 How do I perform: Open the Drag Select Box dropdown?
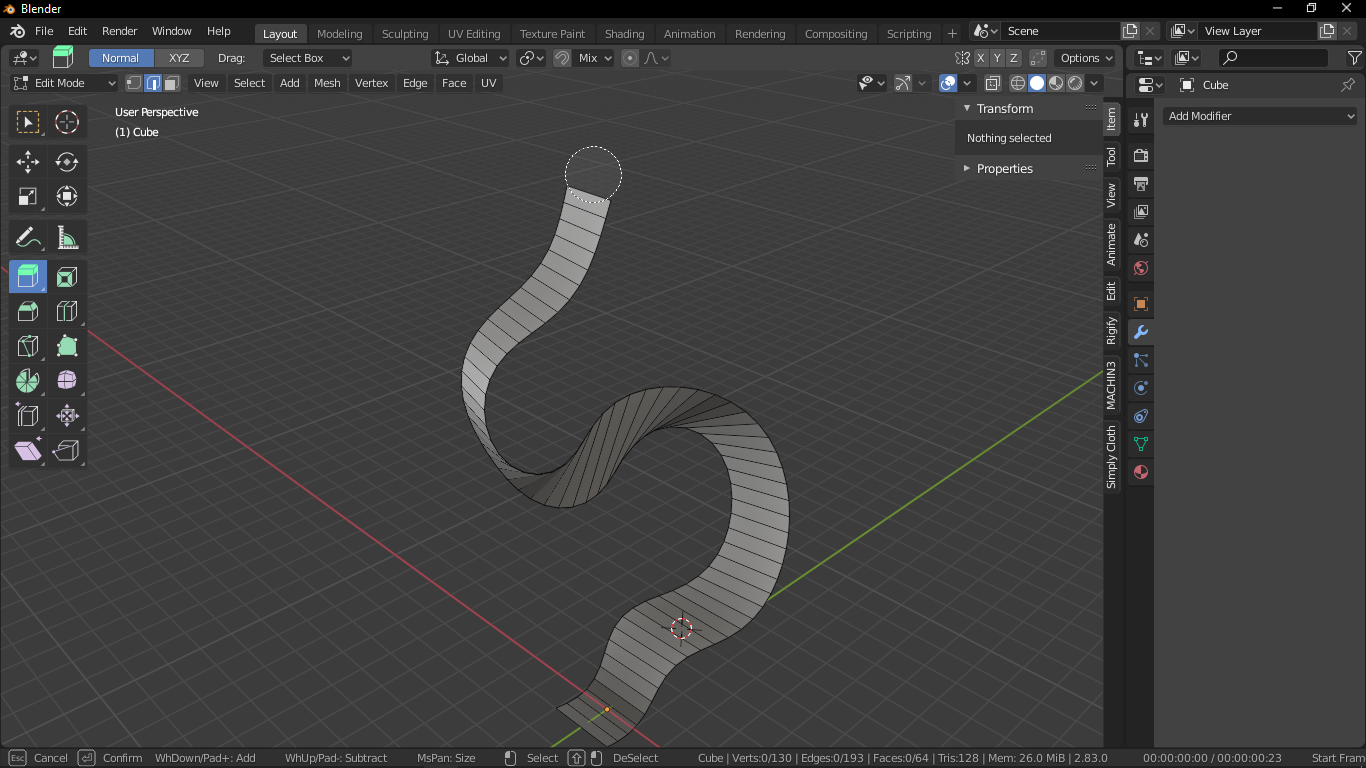point(307,58)
